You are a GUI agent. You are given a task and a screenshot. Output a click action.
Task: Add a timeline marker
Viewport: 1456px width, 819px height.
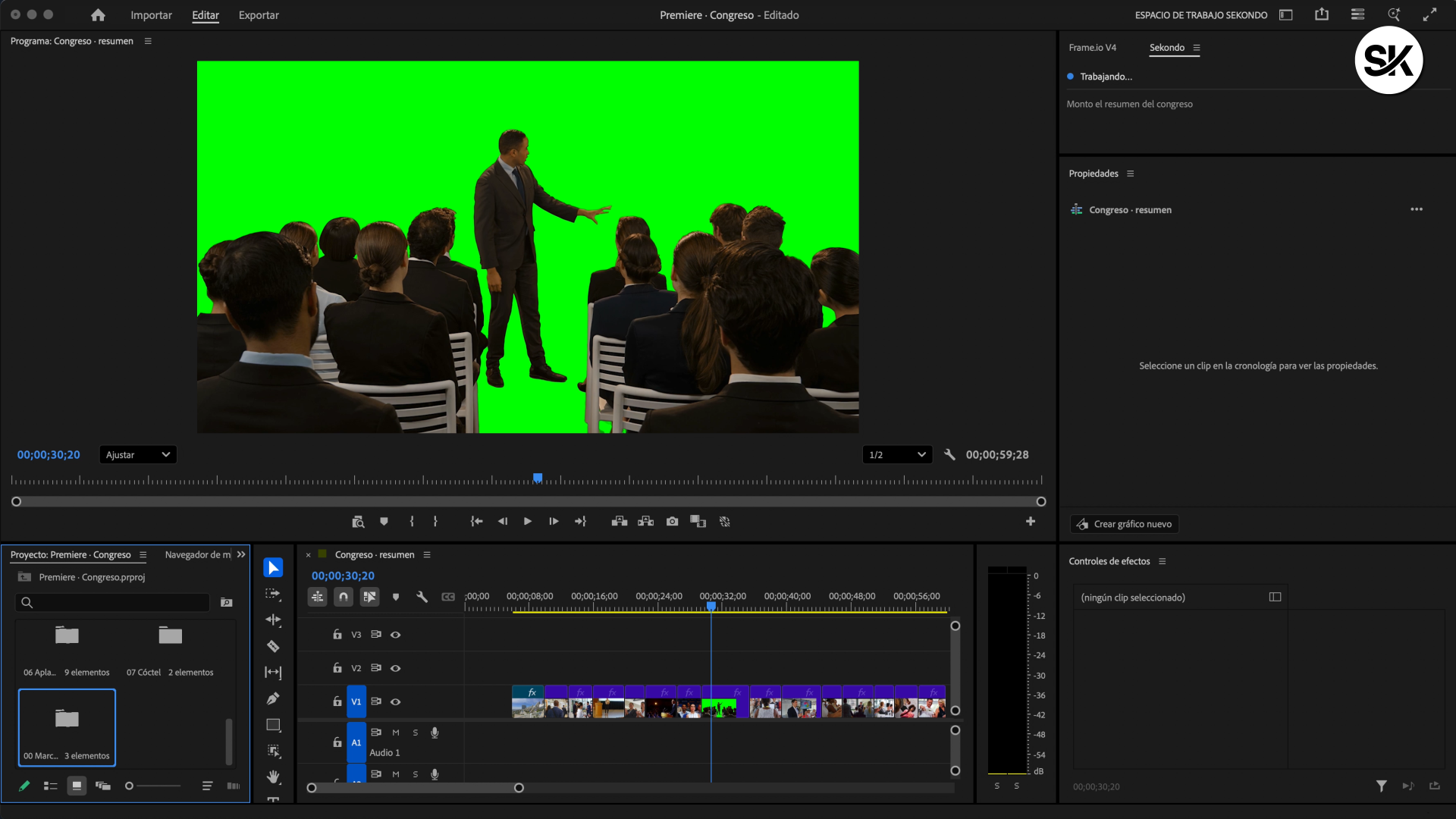pos(396,598)
